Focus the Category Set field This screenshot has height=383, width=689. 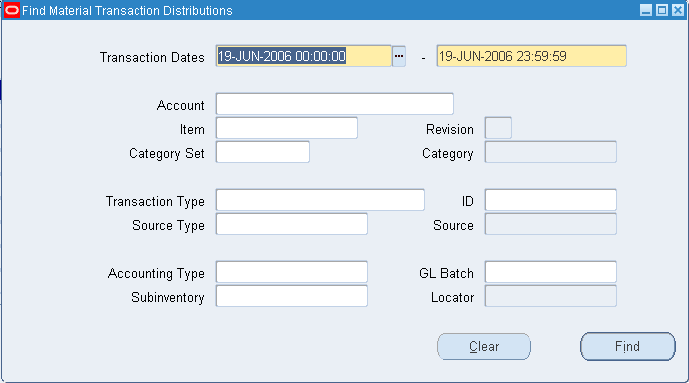[x=263, y=152]
